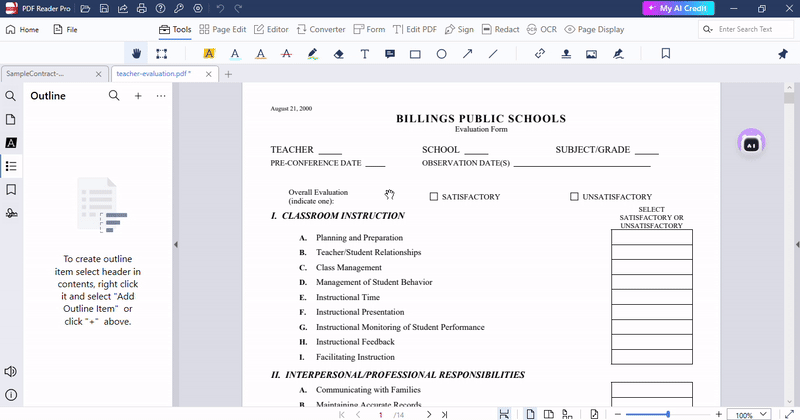Select the Eraser tool

pyautogui.click(x=339, y=54)
